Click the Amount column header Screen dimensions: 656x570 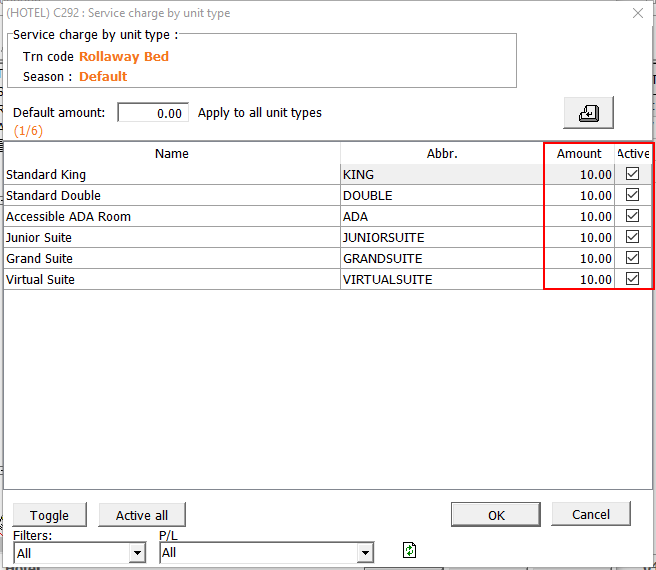(579, 154)
